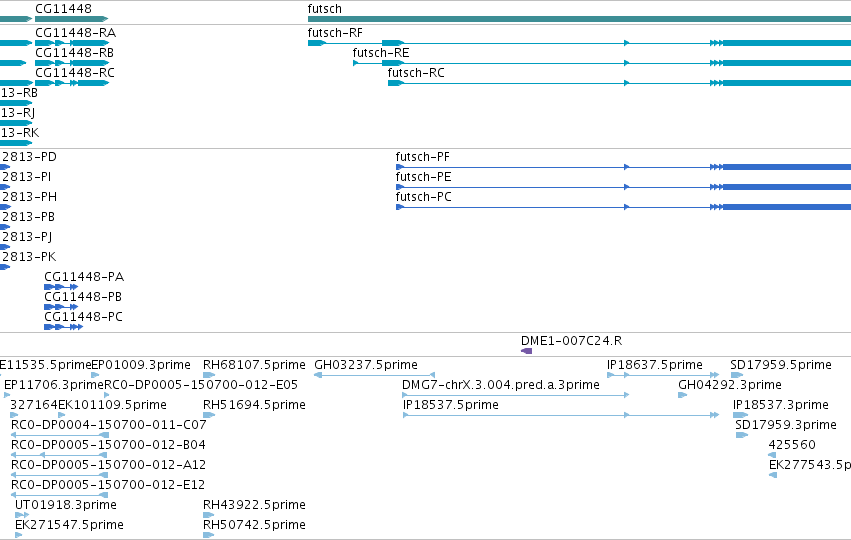The height and width of the screenshot is (540, 851).
Task: Click the CG11448-RC transcript label
Action: point(75,73)
